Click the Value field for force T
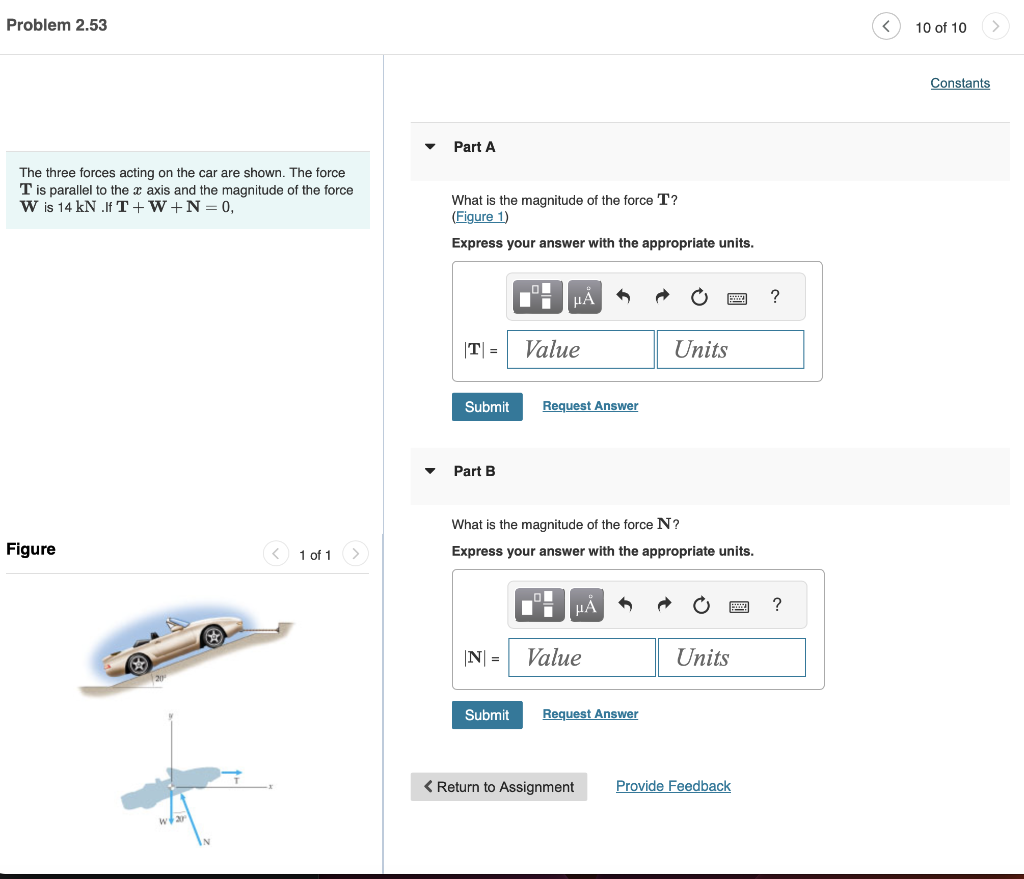Image resolution: width=1024 pixels, height=879 pixels. 580,349
